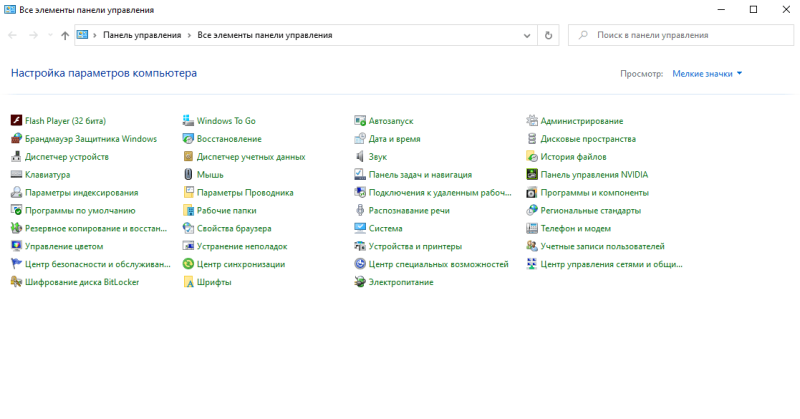Click the back navigation arrow

click(x=13, y=35)
